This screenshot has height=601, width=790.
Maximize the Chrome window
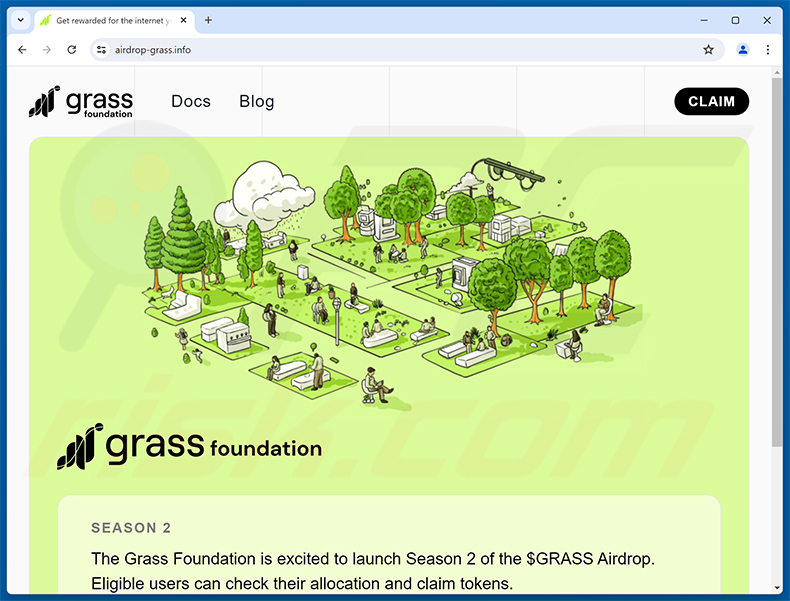(735, 20)
